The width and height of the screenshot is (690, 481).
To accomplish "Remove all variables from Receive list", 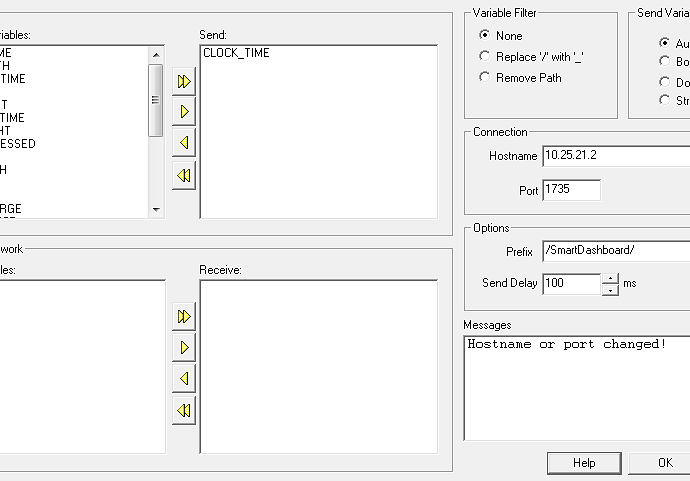I will (x=184, y=411).
